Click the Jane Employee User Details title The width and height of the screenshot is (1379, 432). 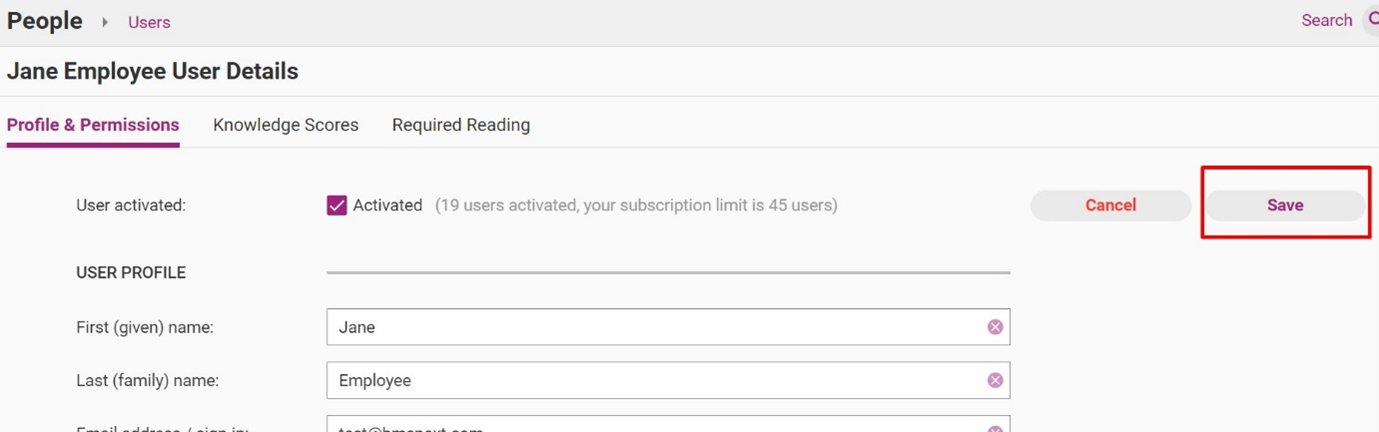pos(153,72)
